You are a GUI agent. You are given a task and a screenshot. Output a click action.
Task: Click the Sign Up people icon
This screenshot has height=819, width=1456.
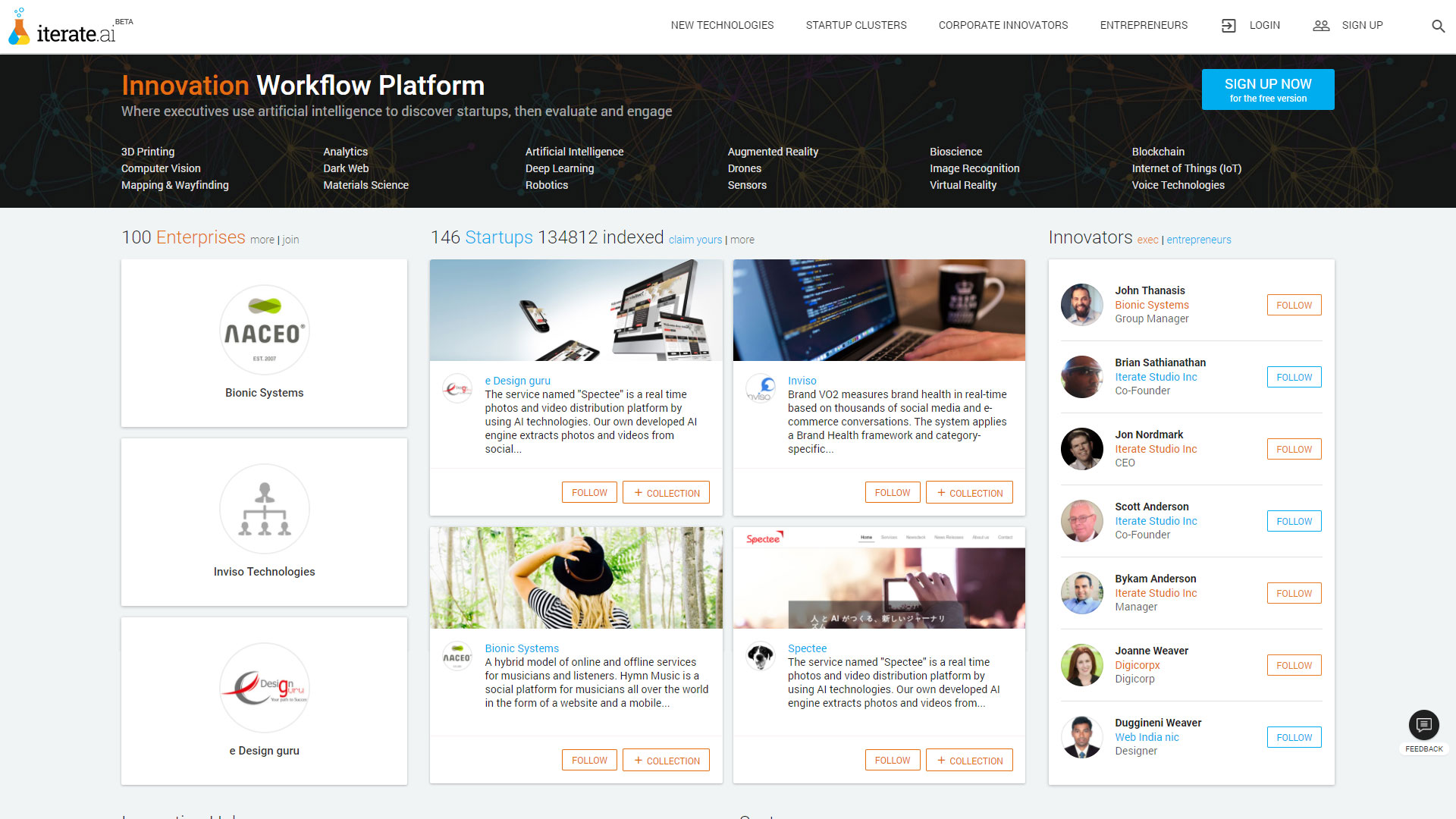point(1321,26)
